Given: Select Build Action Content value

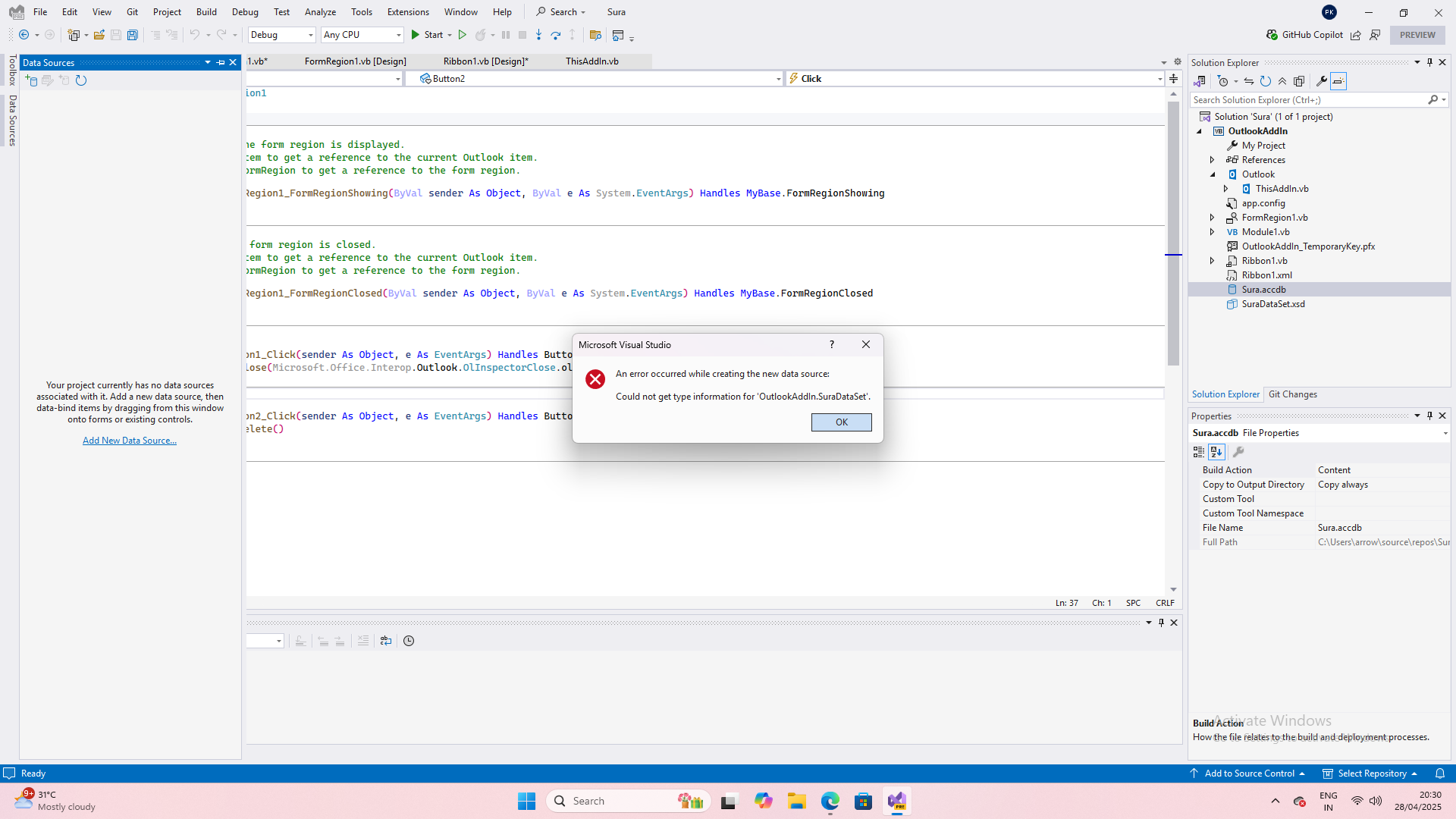Looking at the screenshot, I should point(1382,470).
